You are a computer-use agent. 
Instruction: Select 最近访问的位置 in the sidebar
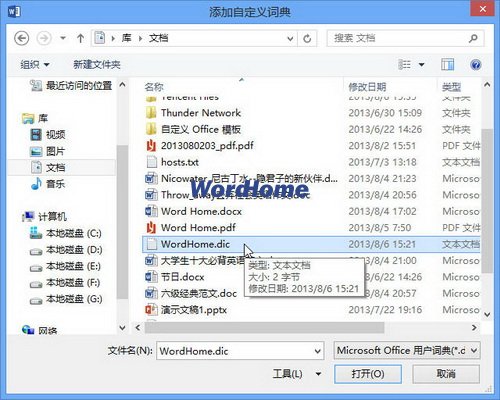coord(71,86)
